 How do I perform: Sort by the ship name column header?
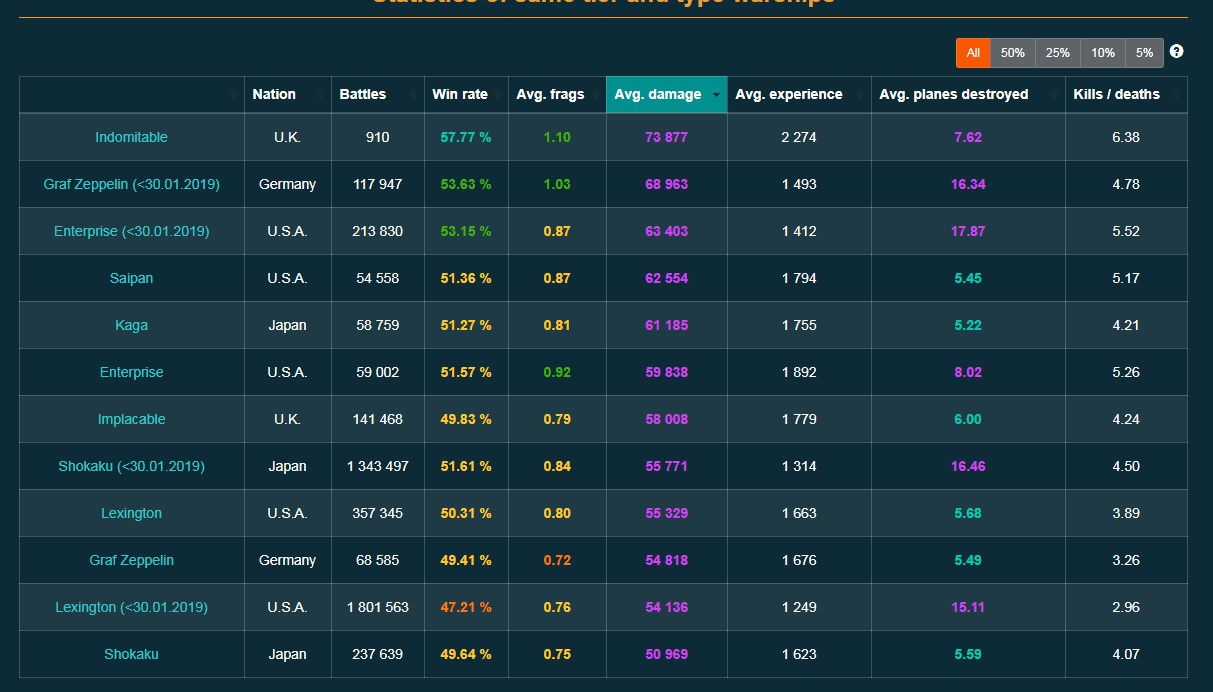132,95
